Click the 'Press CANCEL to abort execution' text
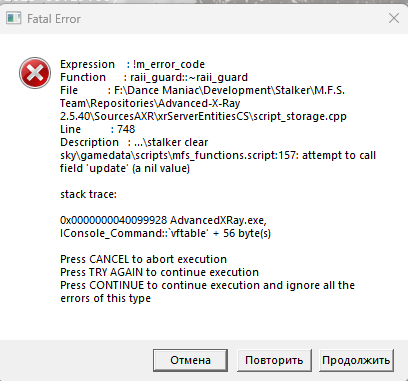The image size is (408, 381). (143, 259)
